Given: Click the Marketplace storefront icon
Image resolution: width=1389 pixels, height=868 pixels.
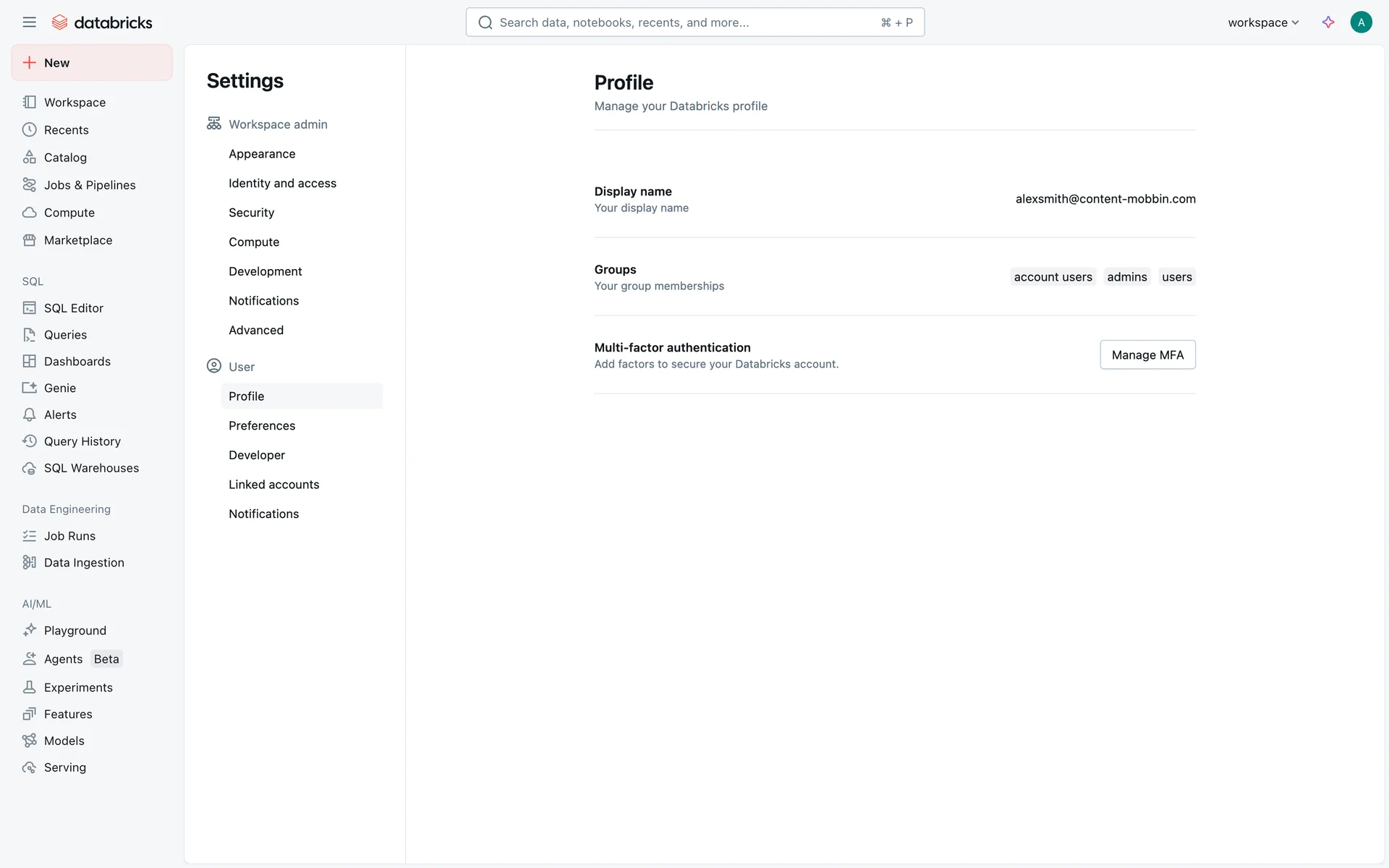Looking at the screenshot, I should point(29,240).
